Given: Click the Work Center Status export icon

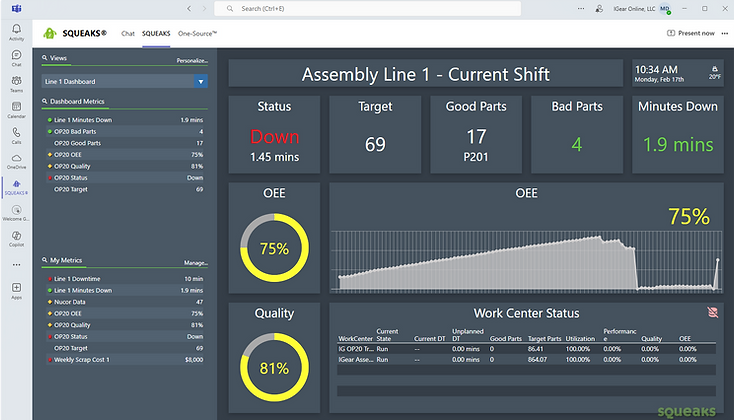Looking at the screenshot, I should (x=711, y=313).
